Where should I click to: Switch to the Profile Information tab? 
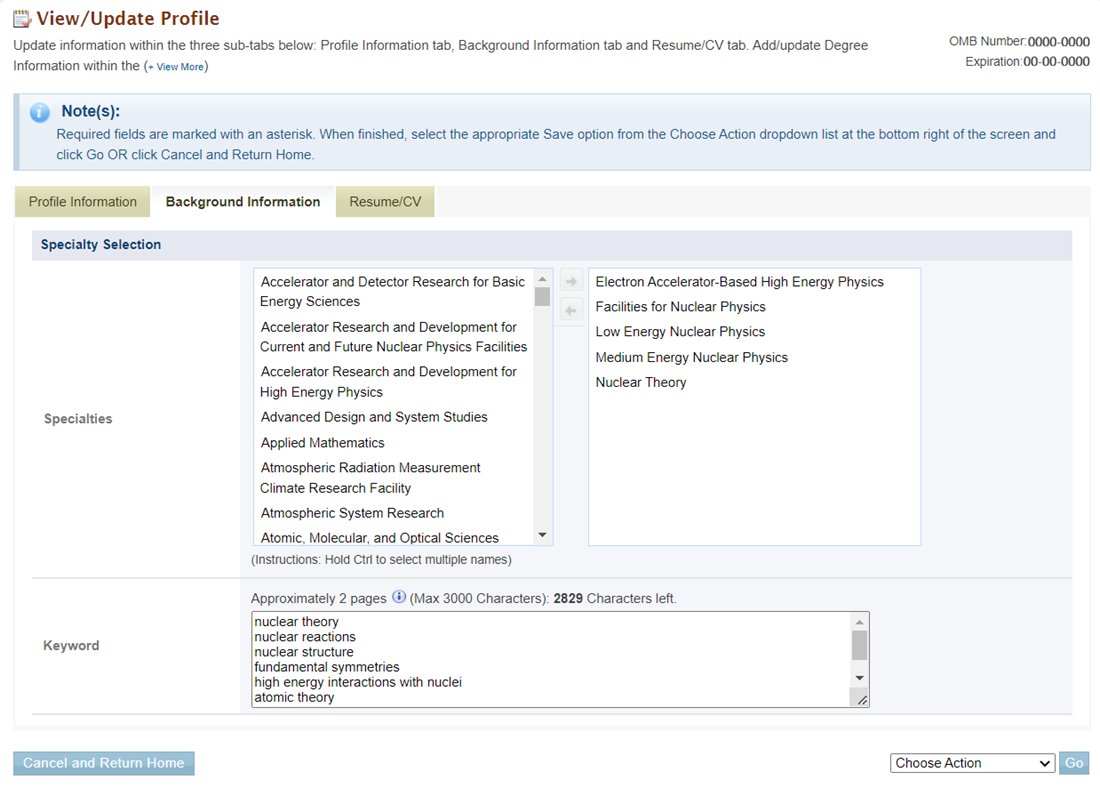(x=83, y=201)
